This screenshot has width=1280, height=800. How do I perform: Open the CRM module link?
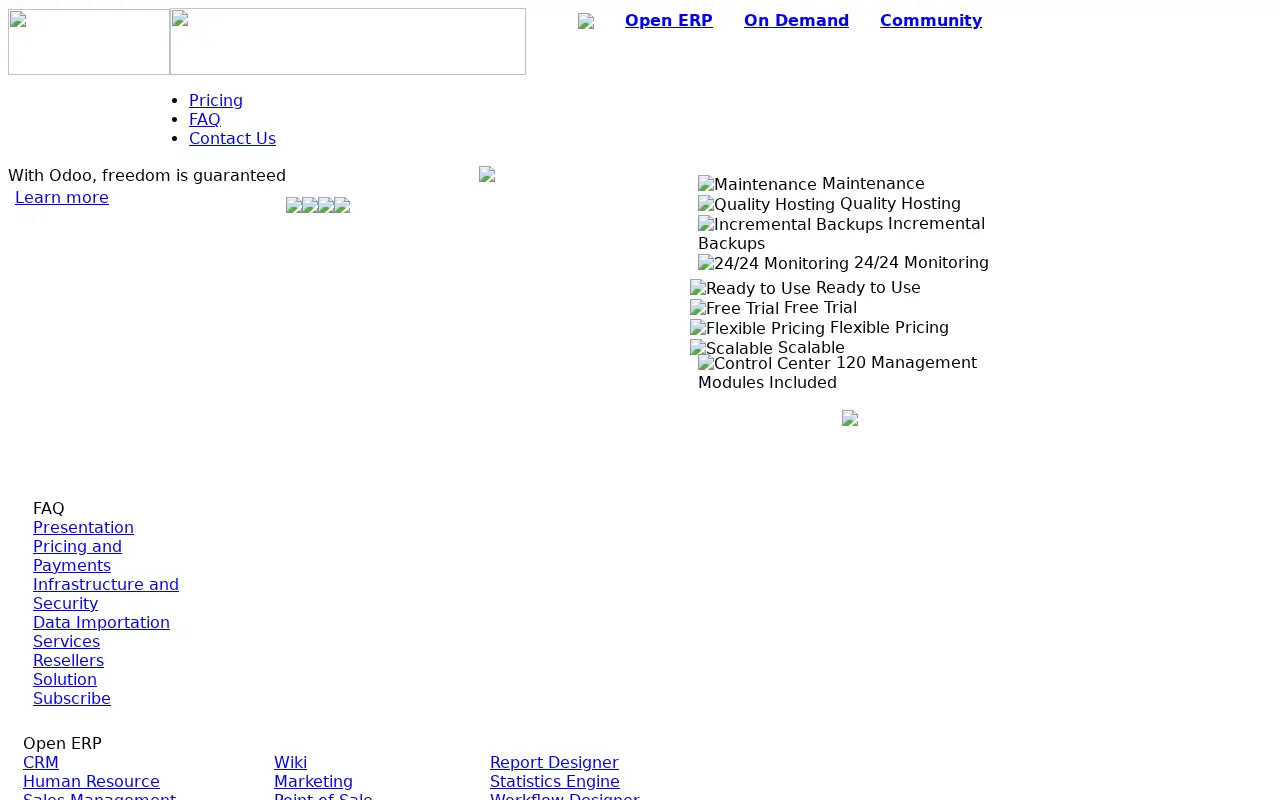(41, 762)
